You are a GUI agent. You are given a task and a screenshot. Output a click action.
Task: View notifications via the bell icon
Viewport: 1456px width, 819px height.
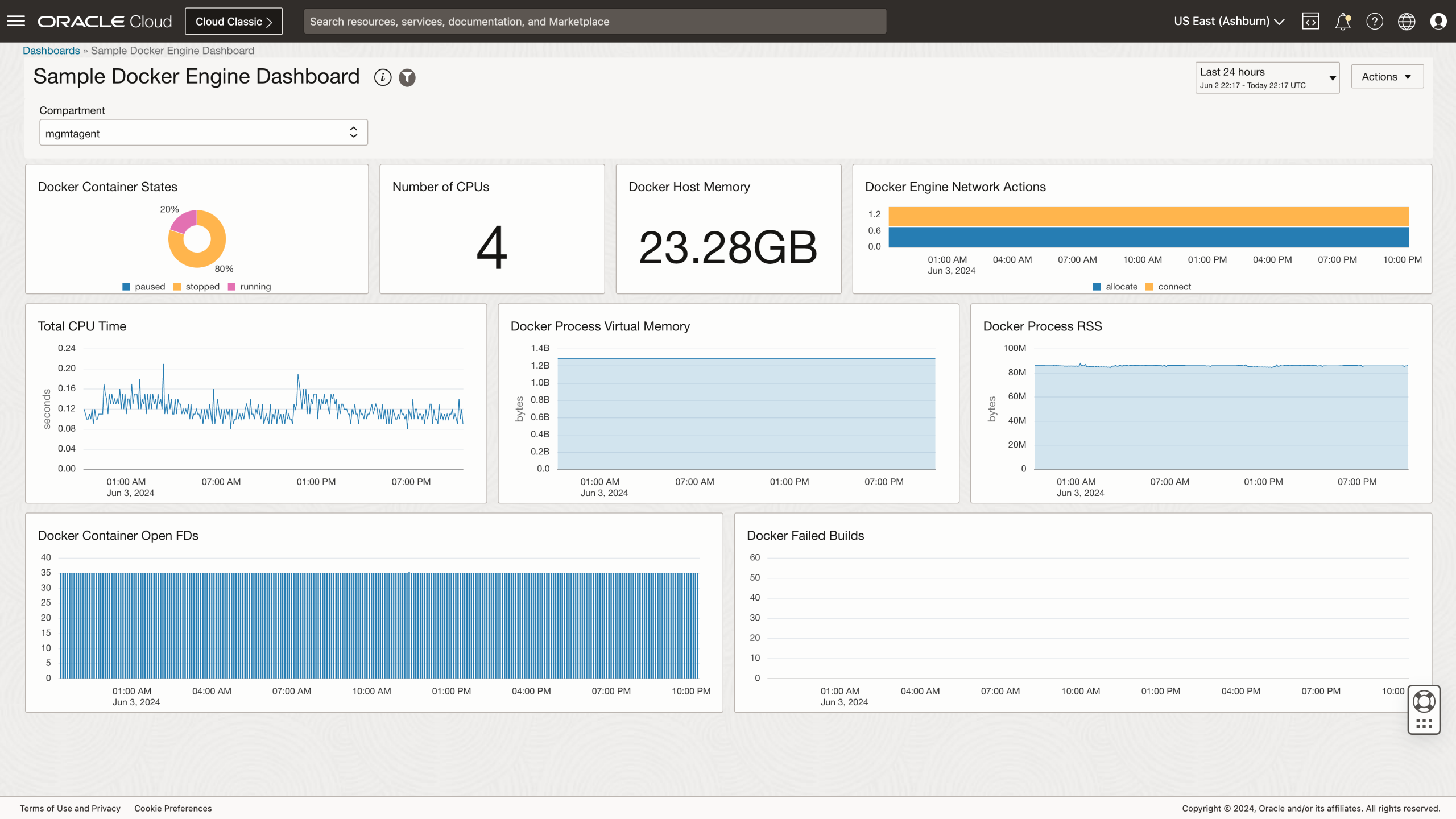click(x=1342, y=21)
